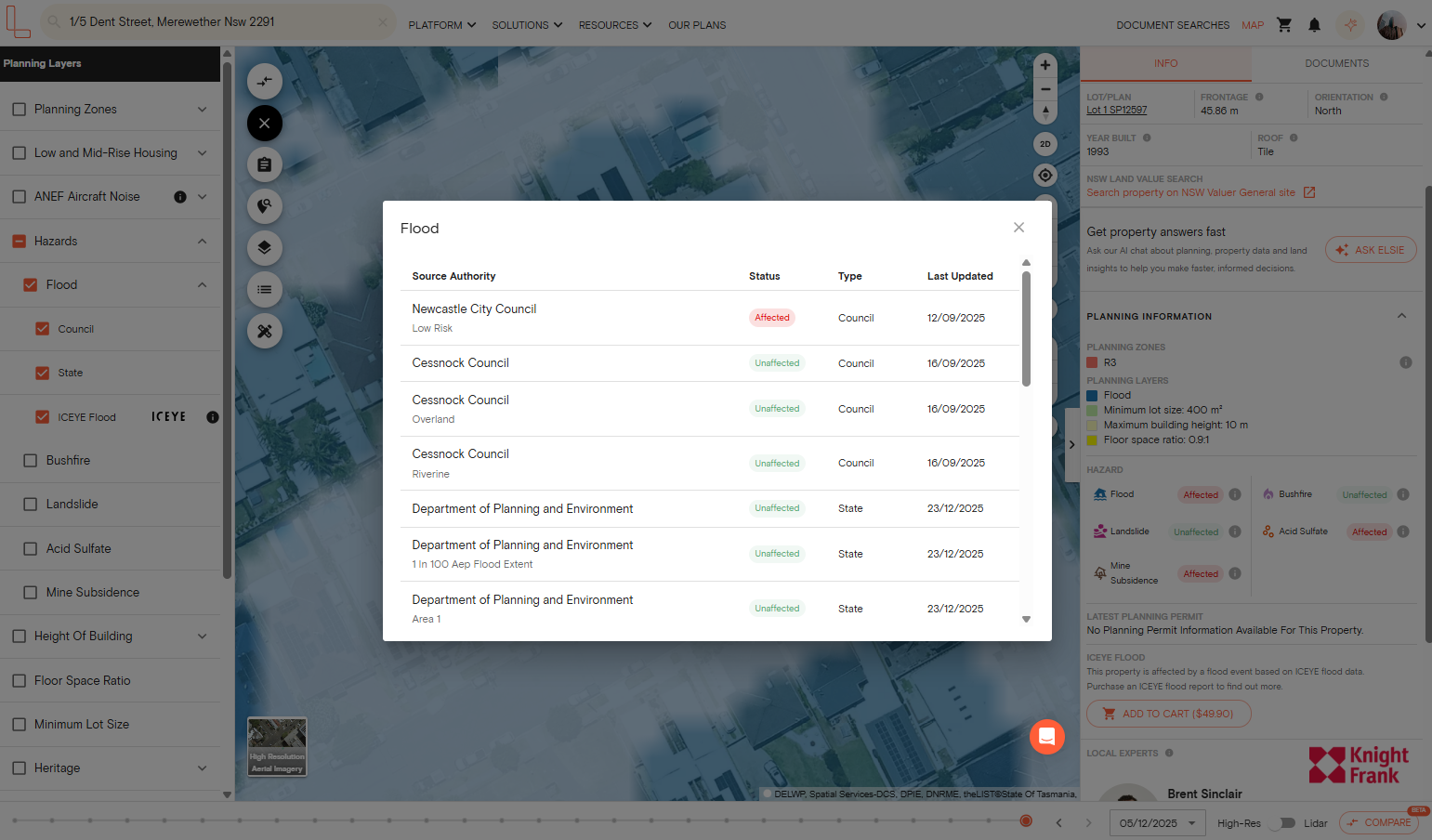Select the current red imagery timeline marker

(1026, 820)
